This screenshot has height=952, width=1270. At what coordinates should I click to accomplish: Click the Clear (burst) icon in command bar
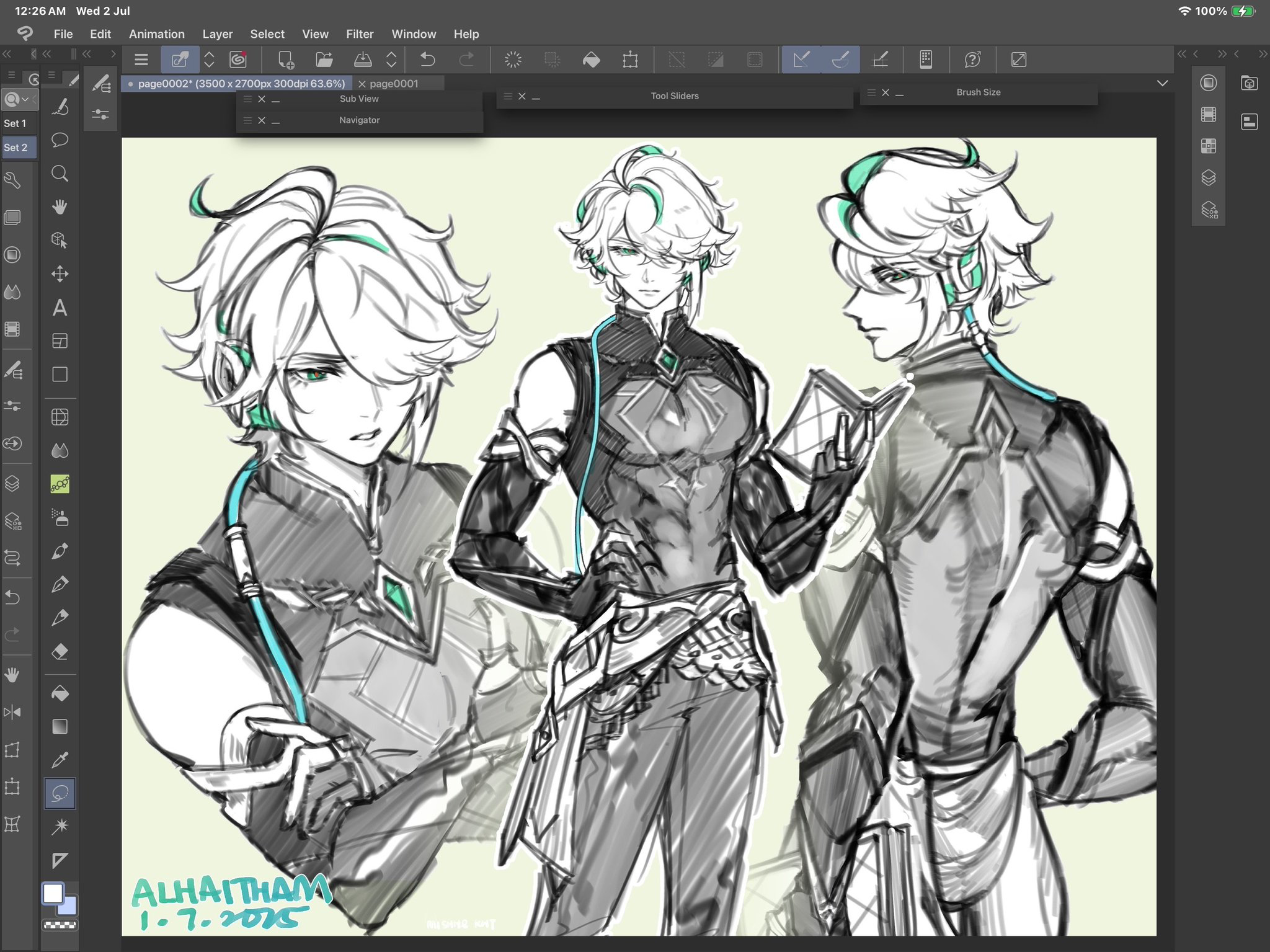point(513,60)
